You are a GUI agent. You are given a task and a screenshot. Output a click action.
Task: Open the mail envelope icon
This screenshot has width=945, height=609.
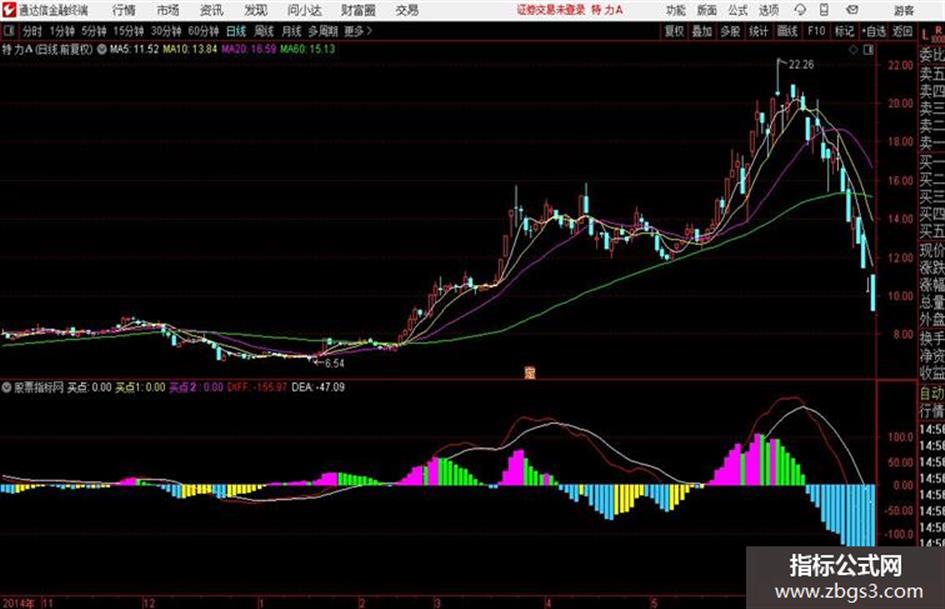(852, 10)
